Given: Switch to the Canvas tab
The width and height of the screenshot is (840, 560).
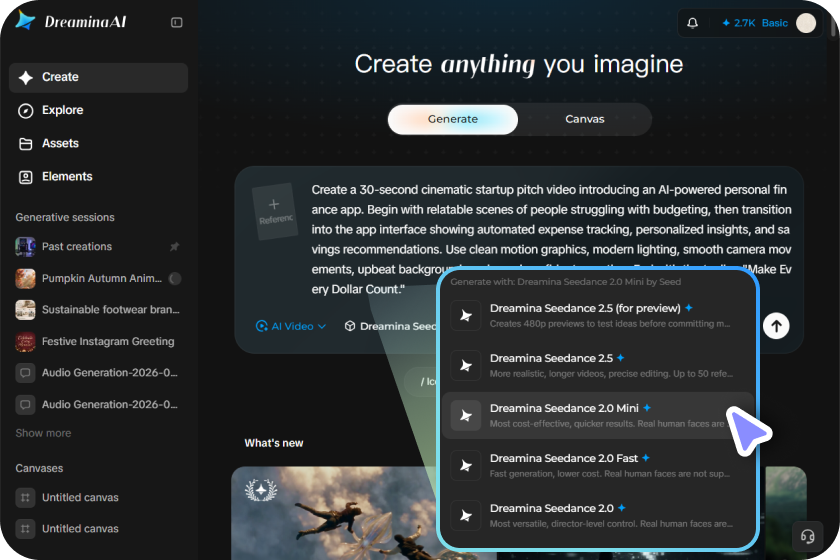Looking at the screenshot, I should pyautogui.click(x=584, y=119).
